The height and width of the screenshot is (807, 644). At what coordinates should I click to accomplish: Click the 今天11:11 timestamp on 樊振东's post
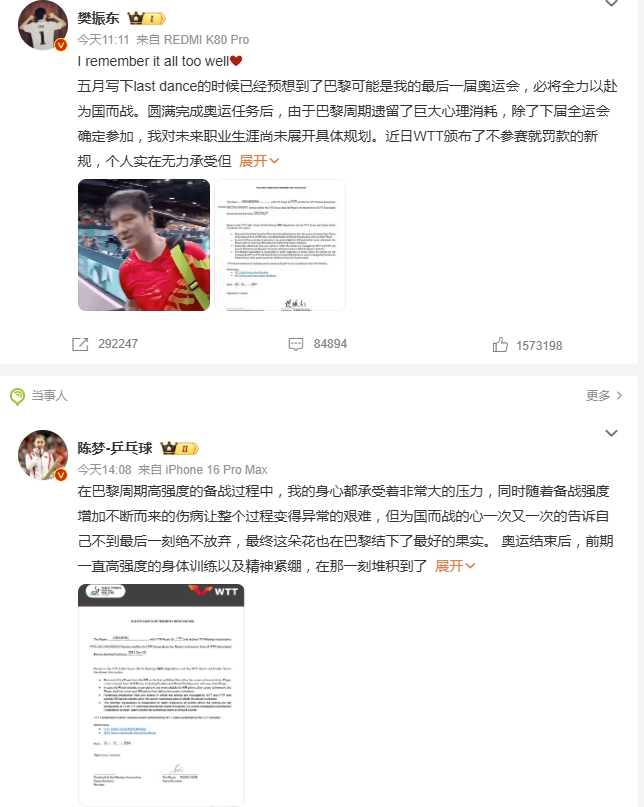[x=103, y=40]
